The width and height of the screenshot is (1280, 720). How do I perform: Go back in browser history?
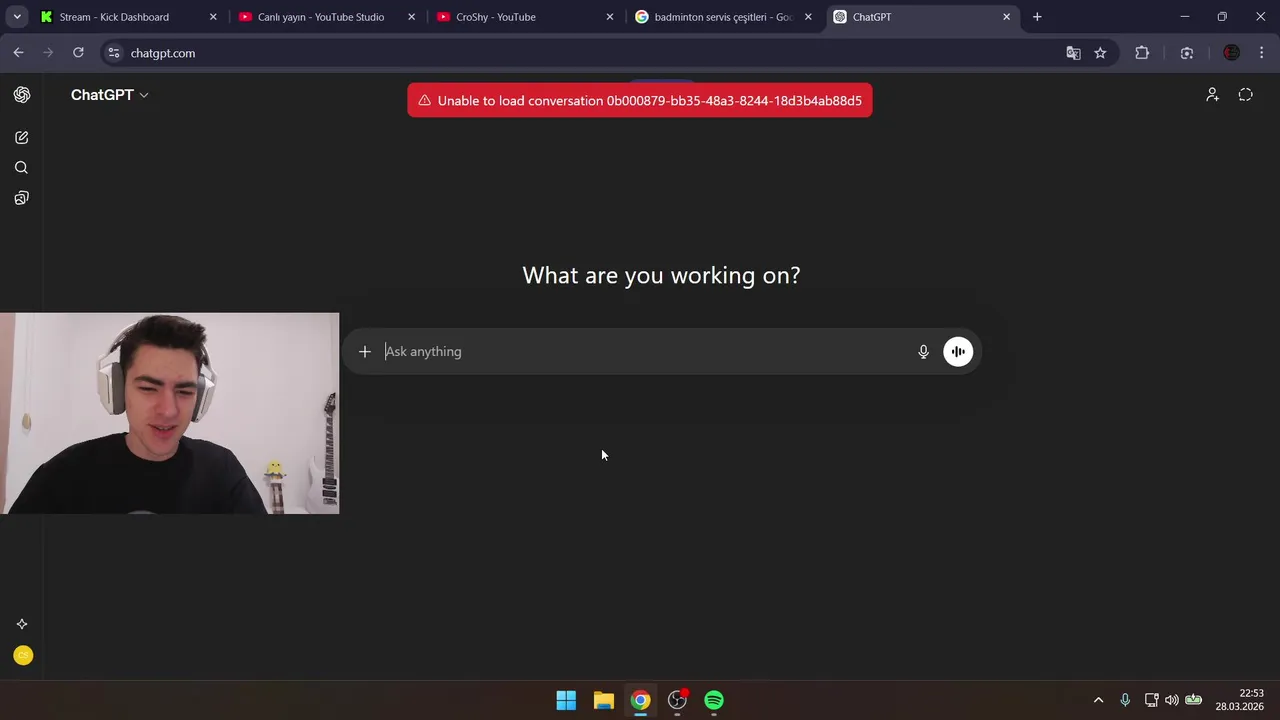coord(19,53)
